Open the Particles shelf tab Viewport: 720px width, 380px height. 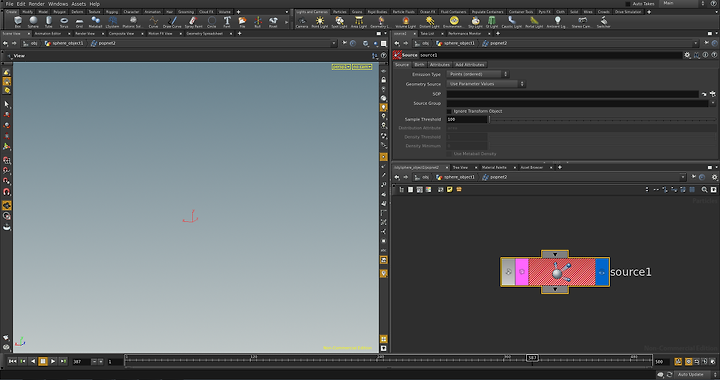point(340,12)
